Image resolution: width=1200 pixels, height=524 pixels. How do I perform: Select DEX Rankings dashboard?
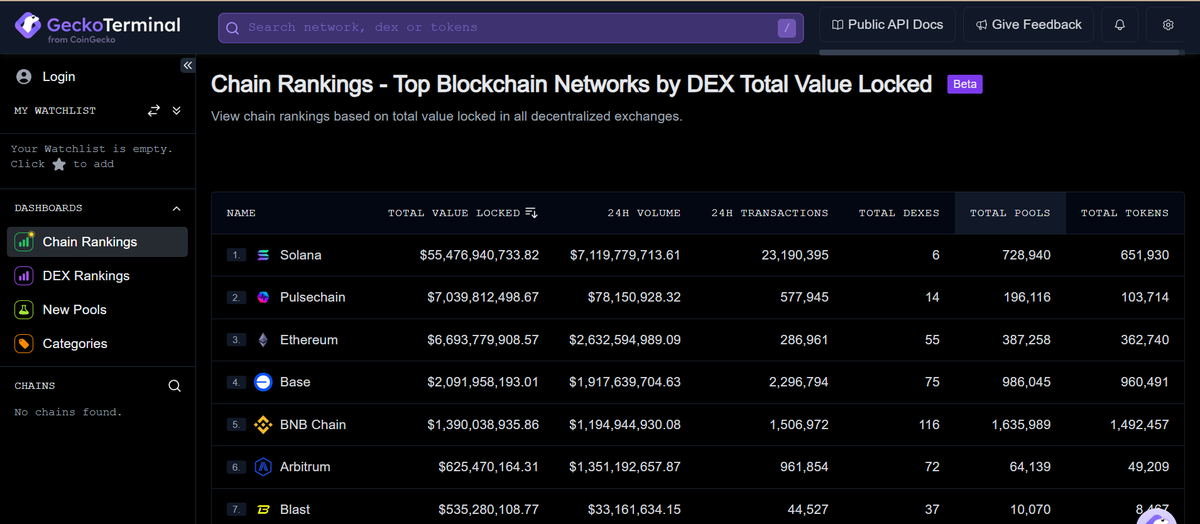pyautogui.click(x=97, y=276)
